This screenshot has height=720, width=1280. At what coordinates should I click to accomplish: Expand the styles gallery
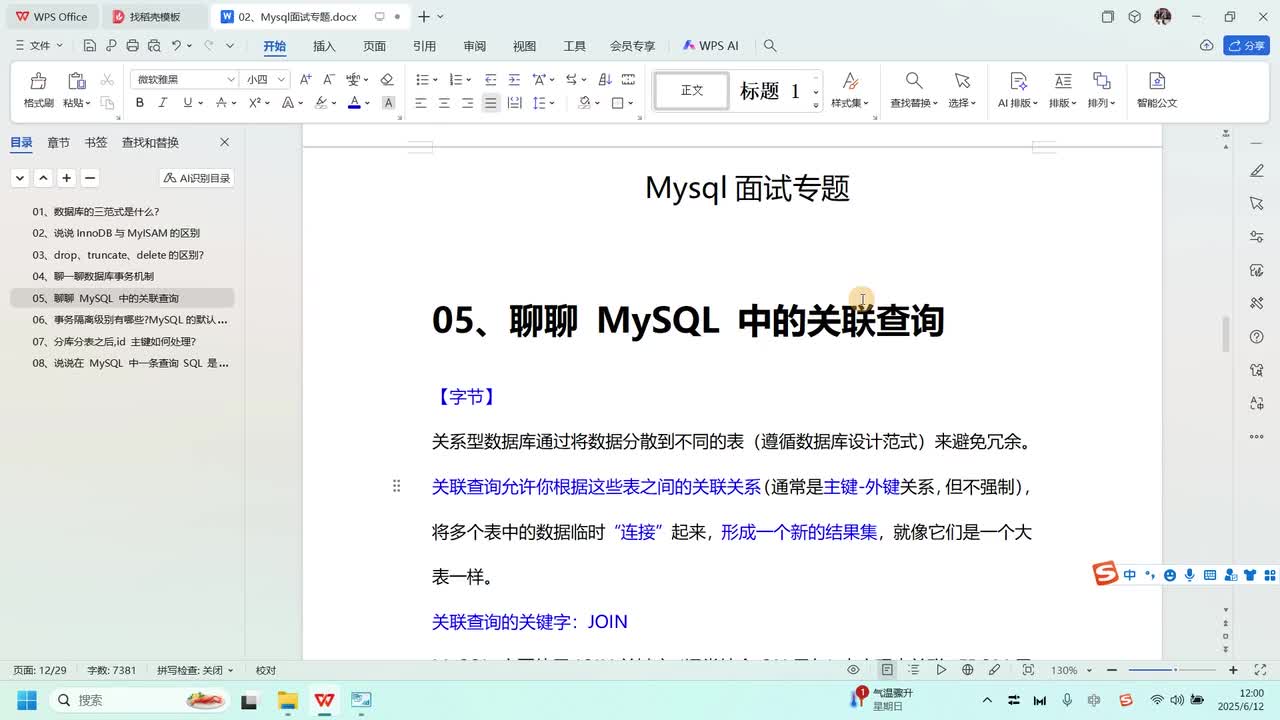(816, 104)
